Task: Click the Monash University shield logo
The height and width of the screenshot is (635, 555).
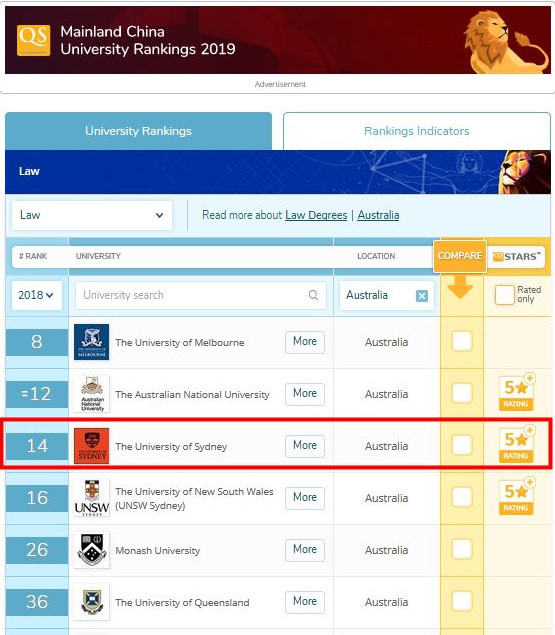Action: (x=92, y=550)
